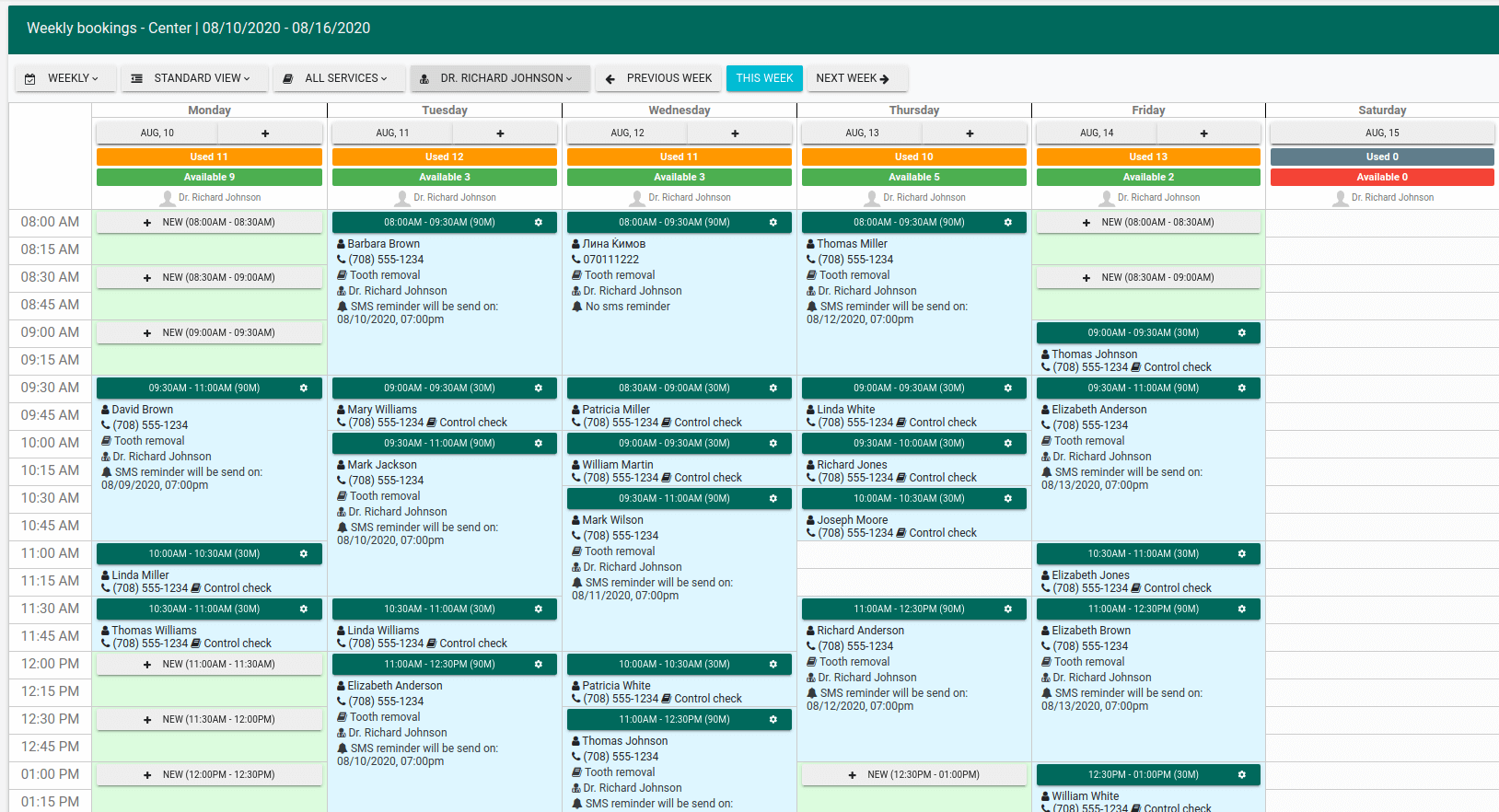Click gear on Joseph Moore's 10:00AM booking
The image size is (1499, 812).
click(1008, 498)
